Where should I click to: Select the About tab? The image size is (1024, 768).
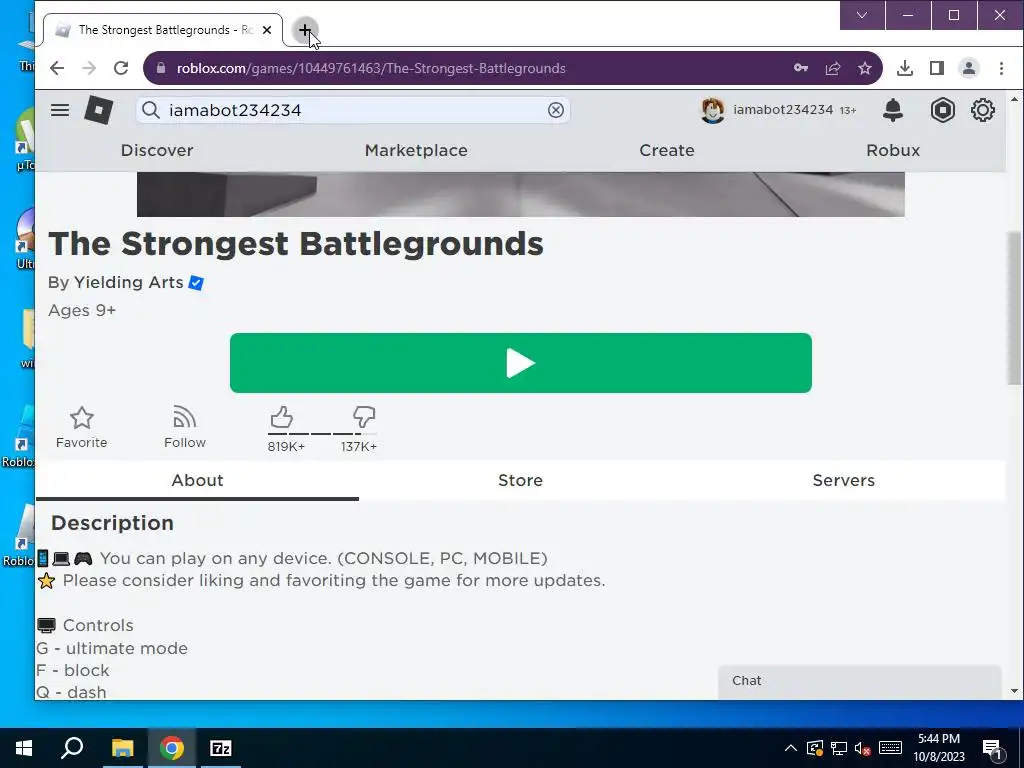click(197, 480)
